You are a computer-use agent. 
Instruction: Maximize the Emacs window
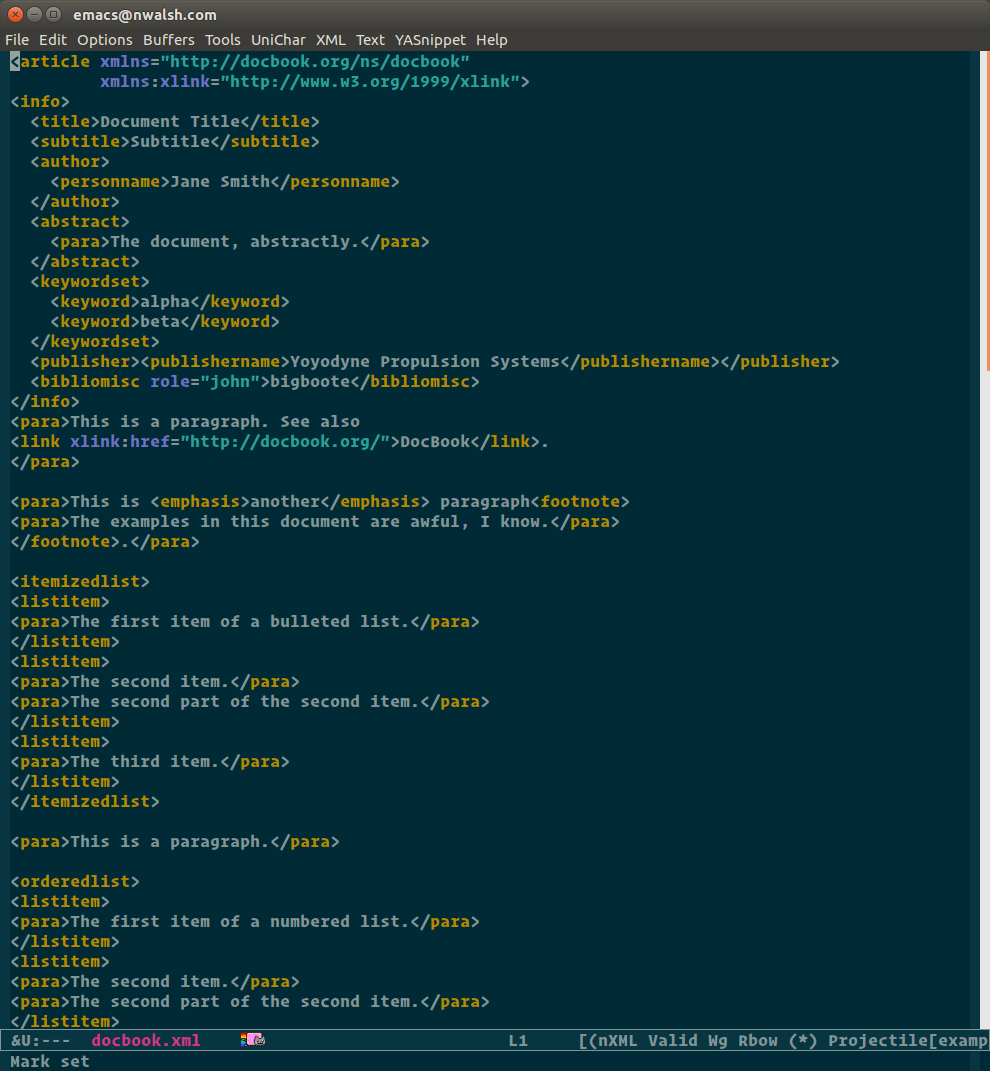point(53,14)
